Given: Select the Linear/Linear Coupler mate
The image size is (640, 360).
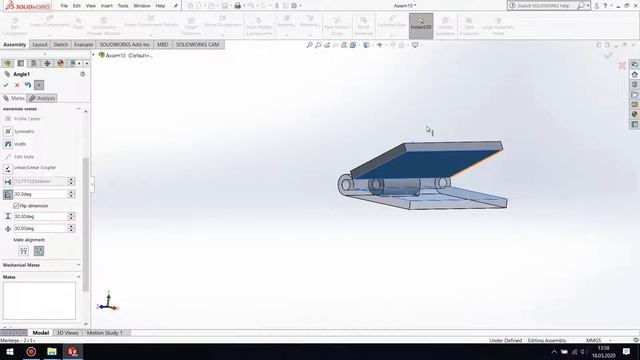Looking at the screenshot, I should tap(30, 168).
